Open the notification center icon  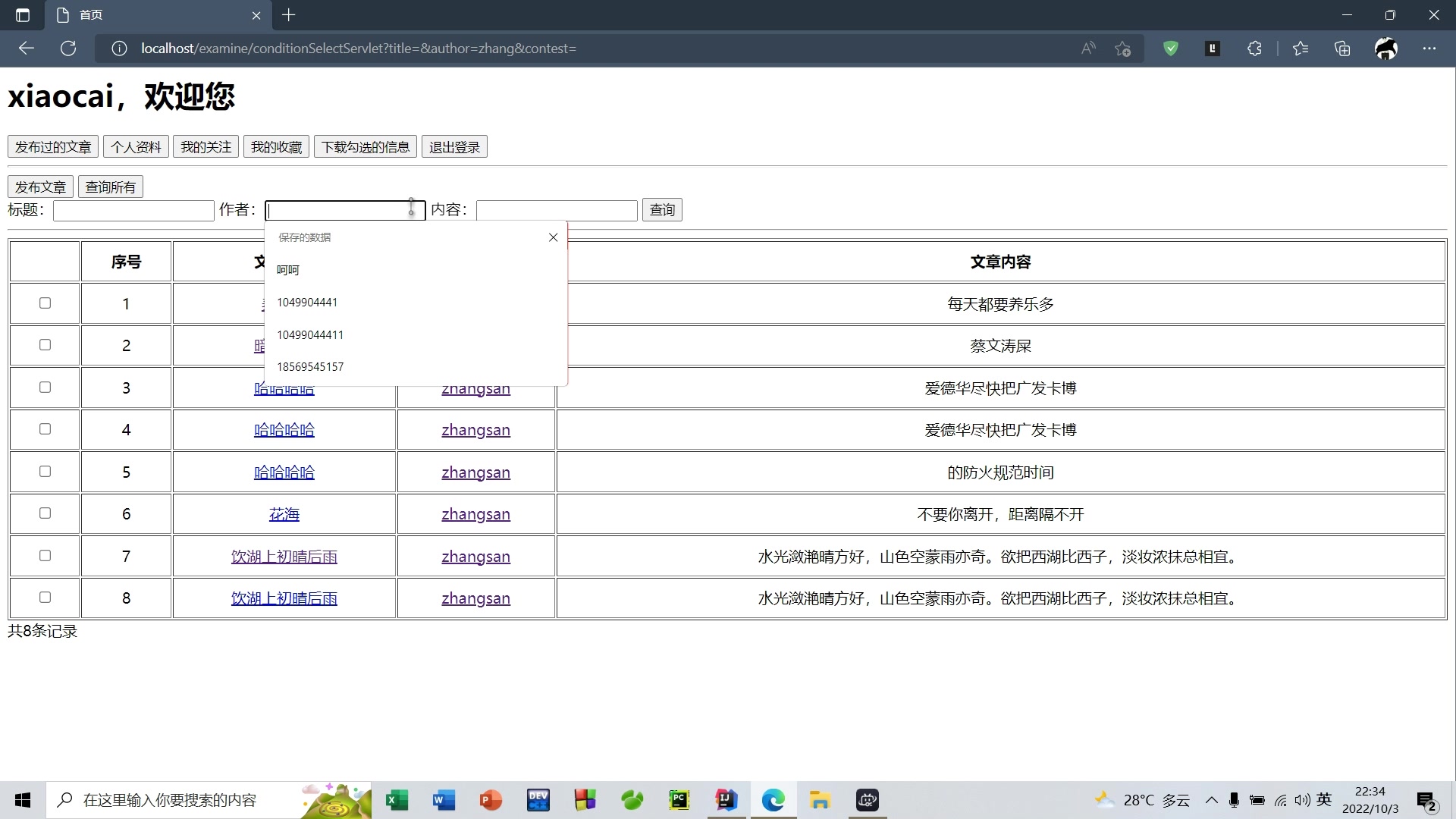point(1427,800)
